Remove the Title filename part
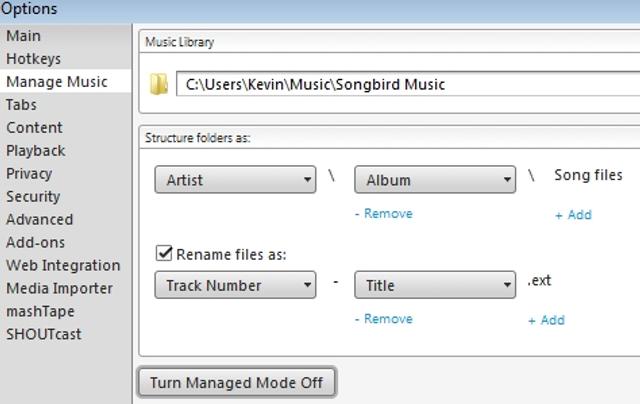 click(x=383, y=319)
